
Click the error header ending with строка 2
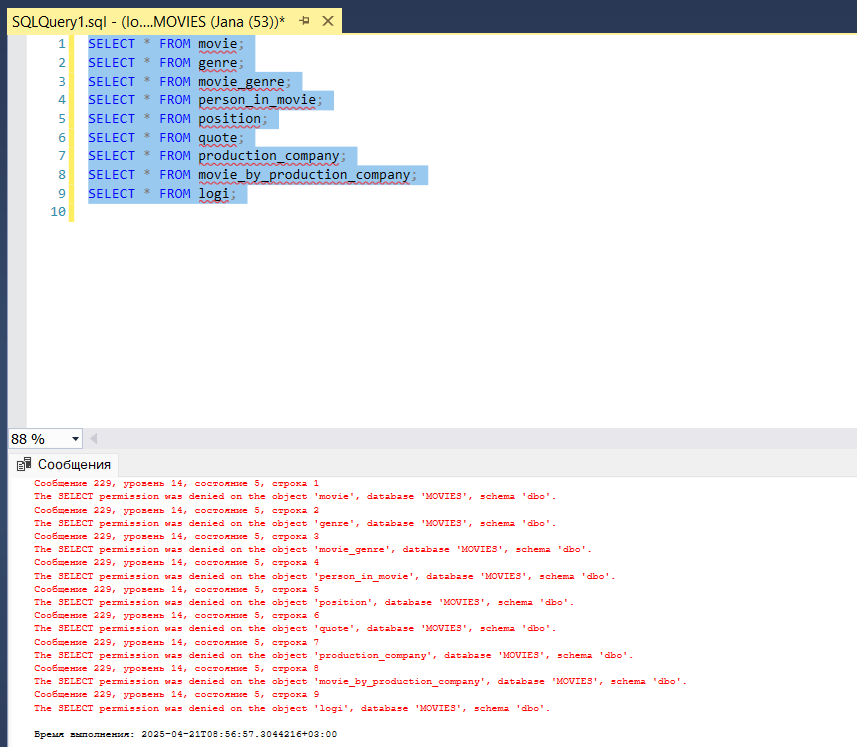click(177, 510)
